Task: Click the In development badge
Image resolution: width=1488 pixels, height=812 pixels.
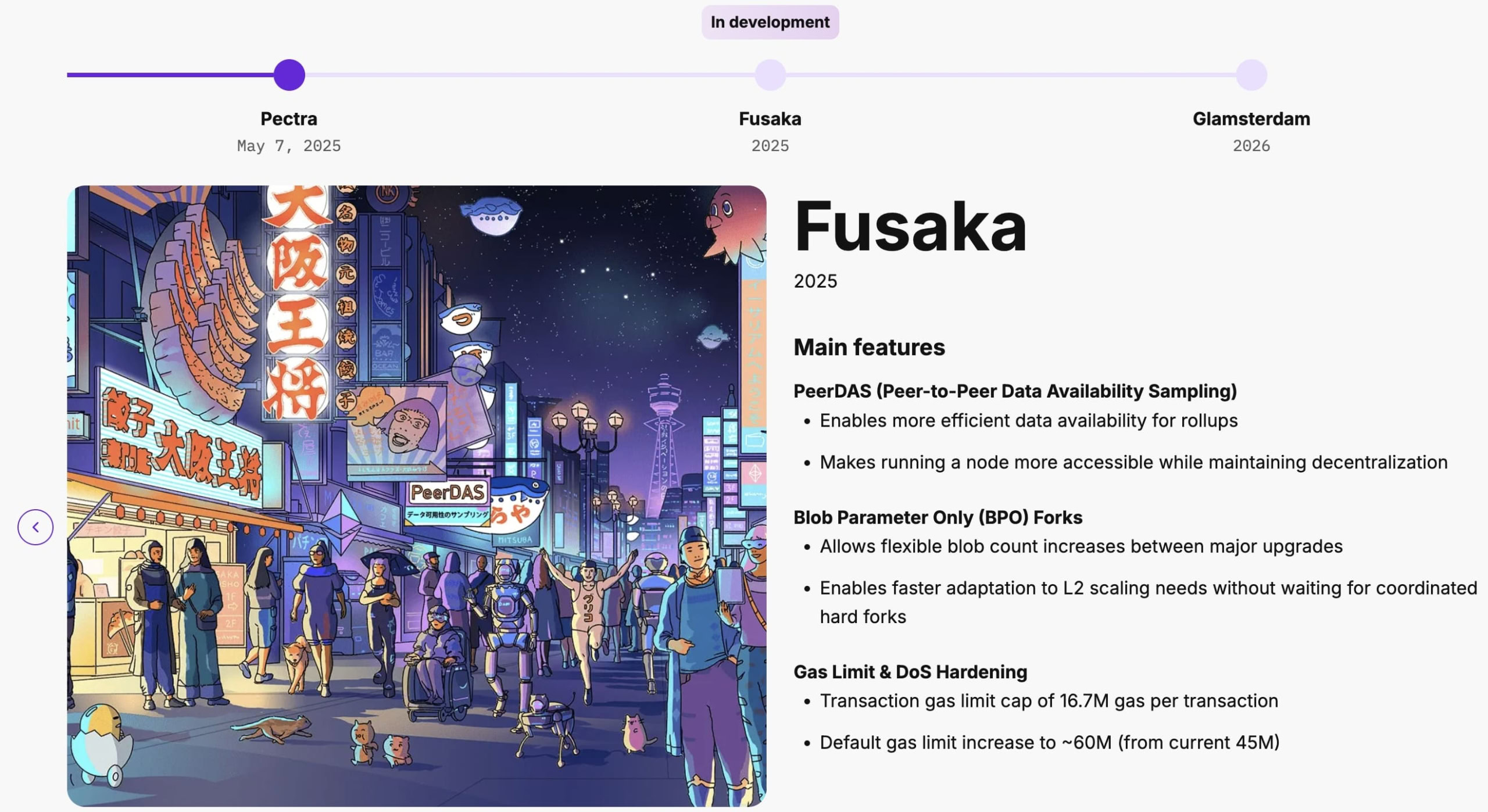Action: tap(770, 22)
